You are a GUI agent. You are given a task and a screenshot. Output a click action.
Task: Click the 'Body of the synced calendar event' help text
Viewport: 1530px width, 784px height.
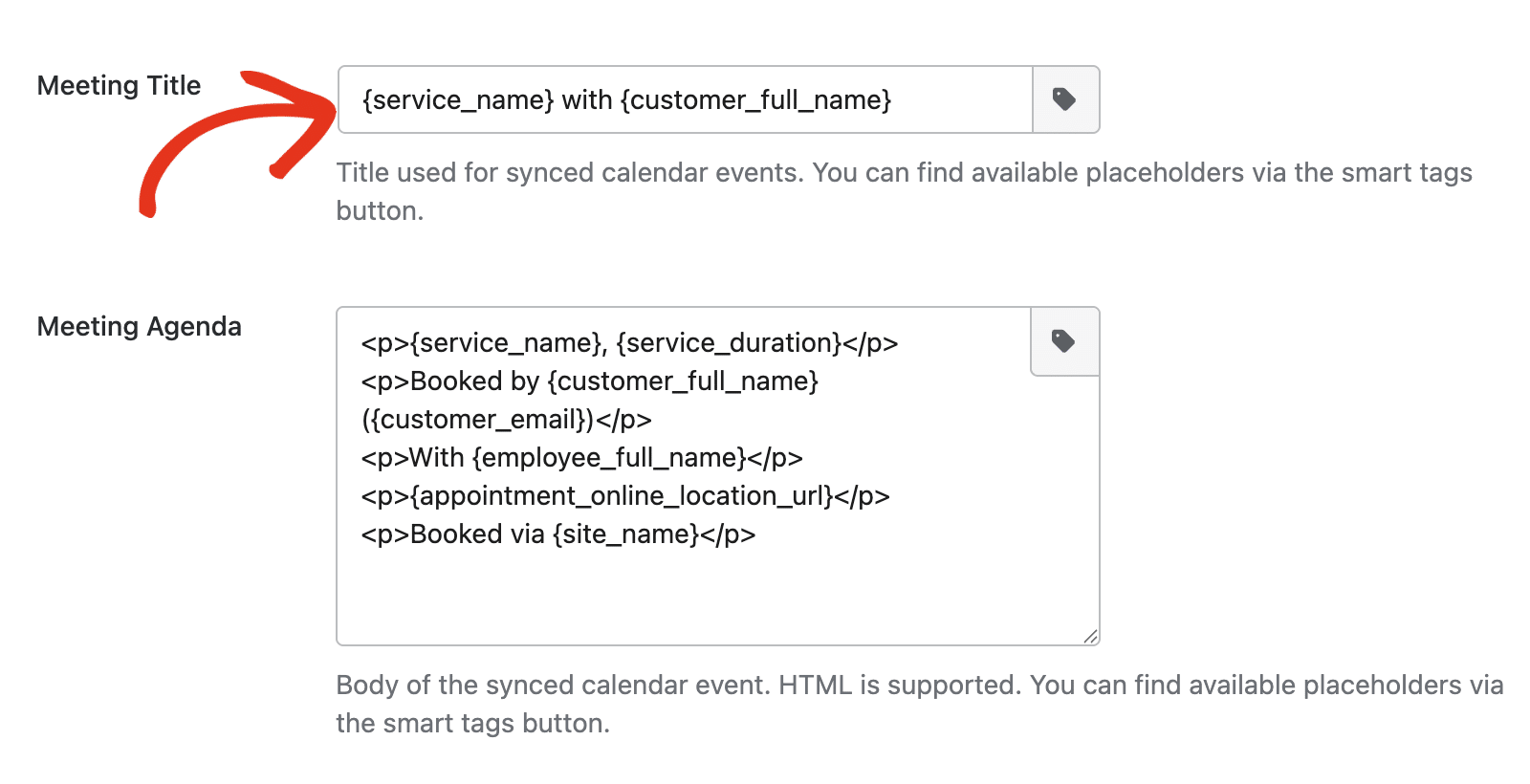click(x=919, y=704)
